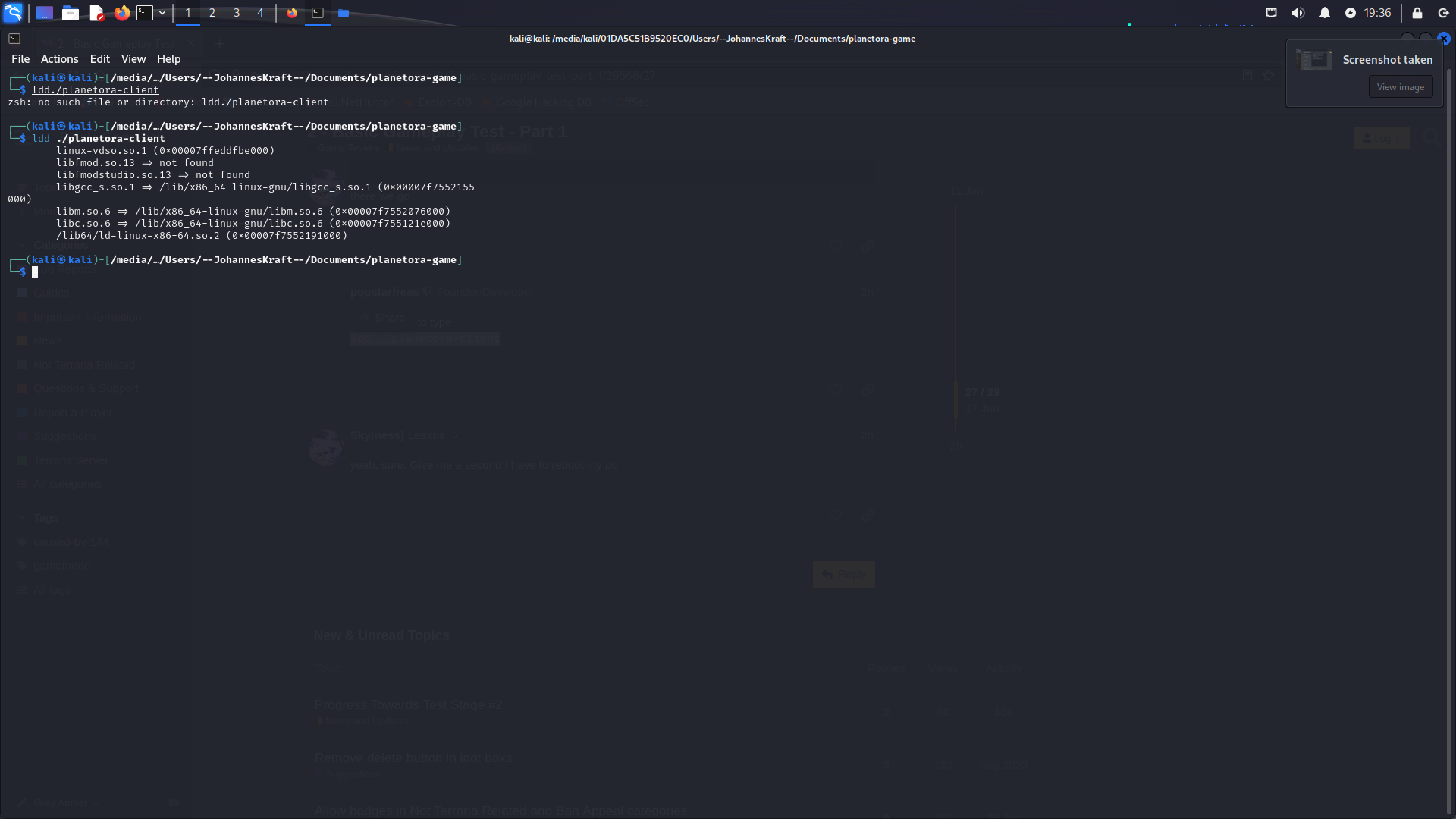Click the network connection tray icon
Screen dimensions: 1456x819
click(1271, 12)
